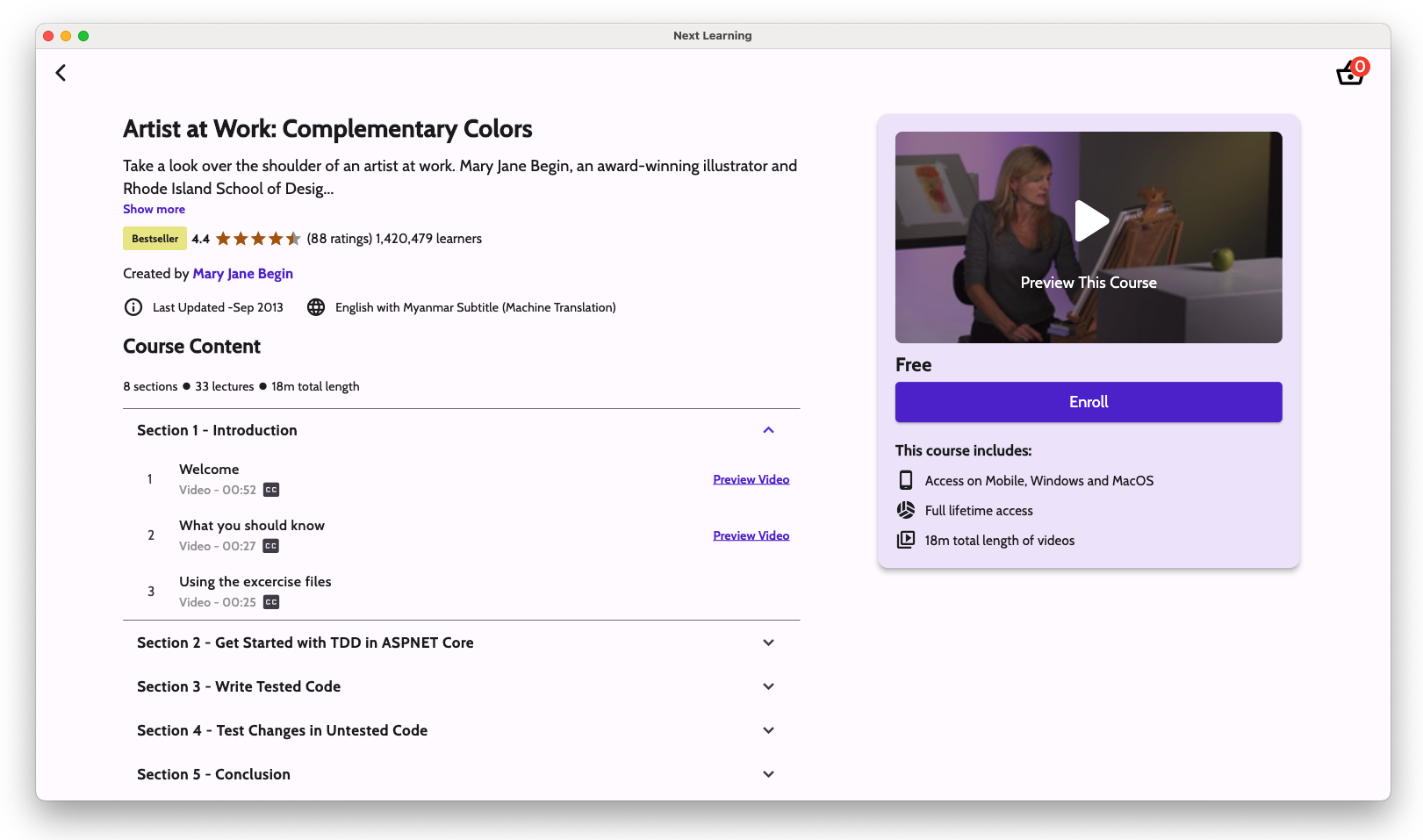The height and width of the screenshot is (840, 1423).
Task: Click the back arrow icon
Action: (61, 73)
